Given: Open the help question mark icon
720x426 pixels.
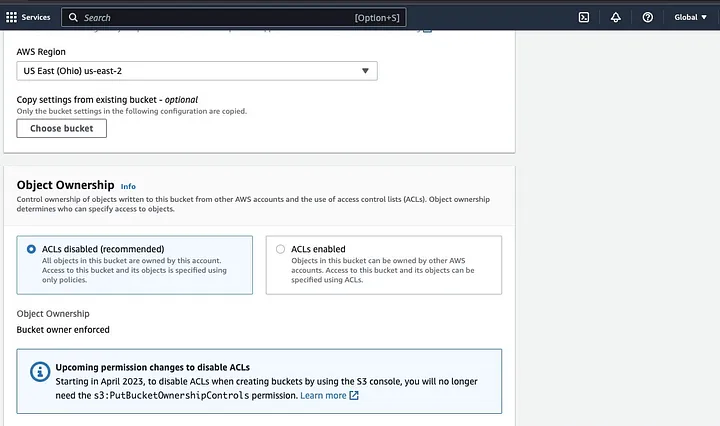Looking at the screenshot, I should [x=647, y=17].
